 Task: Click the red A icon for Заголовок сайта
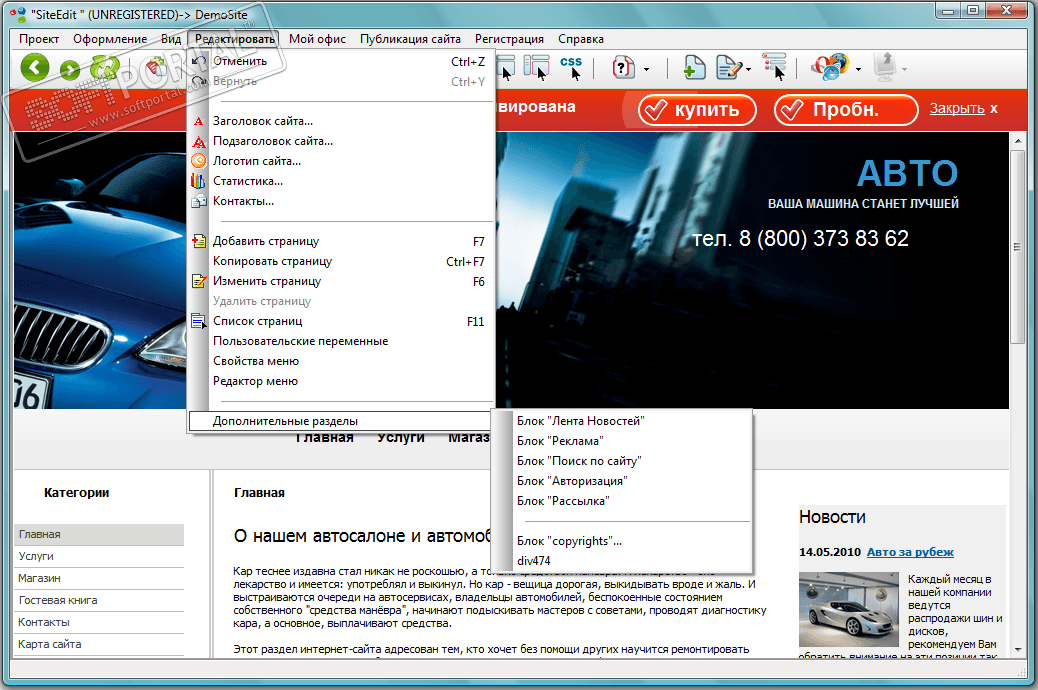(x=199, y=121)
